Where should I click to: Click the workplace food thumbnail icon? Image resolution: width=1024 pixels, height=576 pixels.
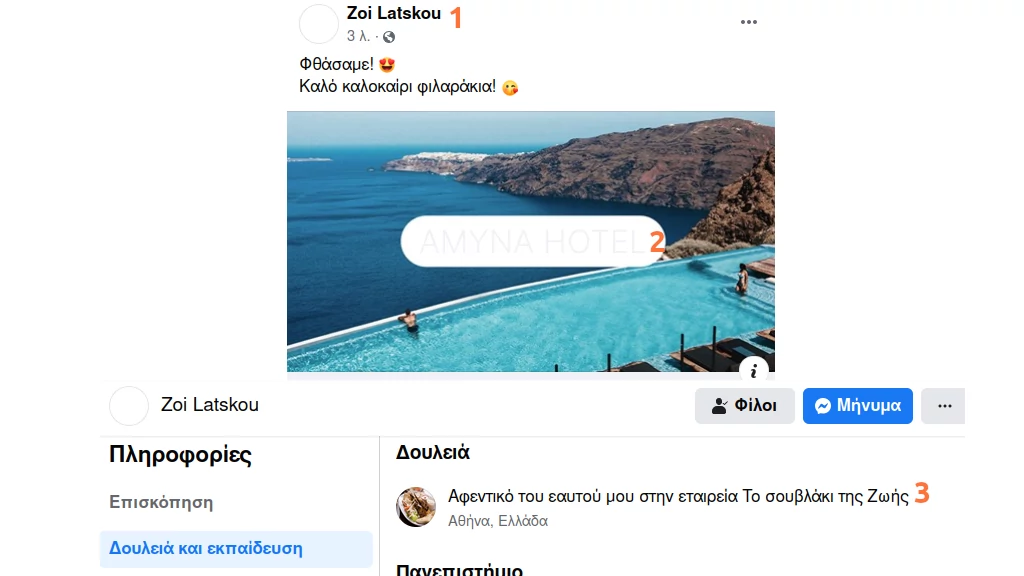416,507
